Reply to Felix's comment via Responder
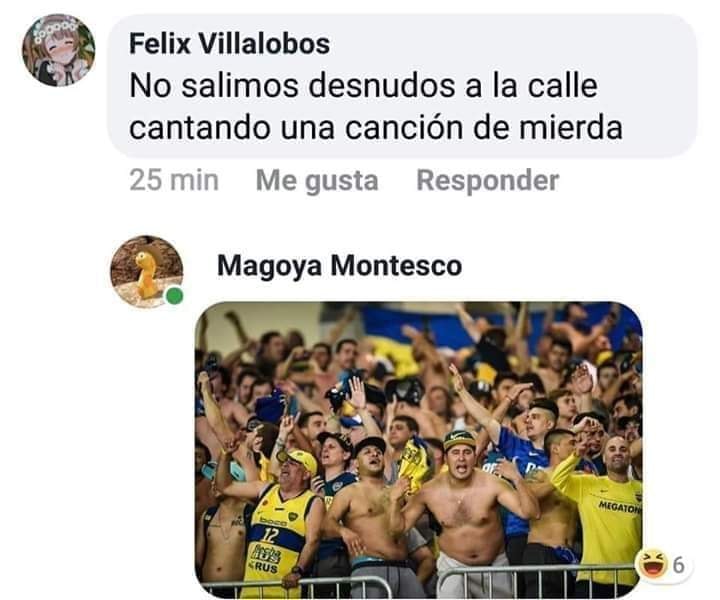This screenshot has width=720, height=600. (x=487, y=180)
